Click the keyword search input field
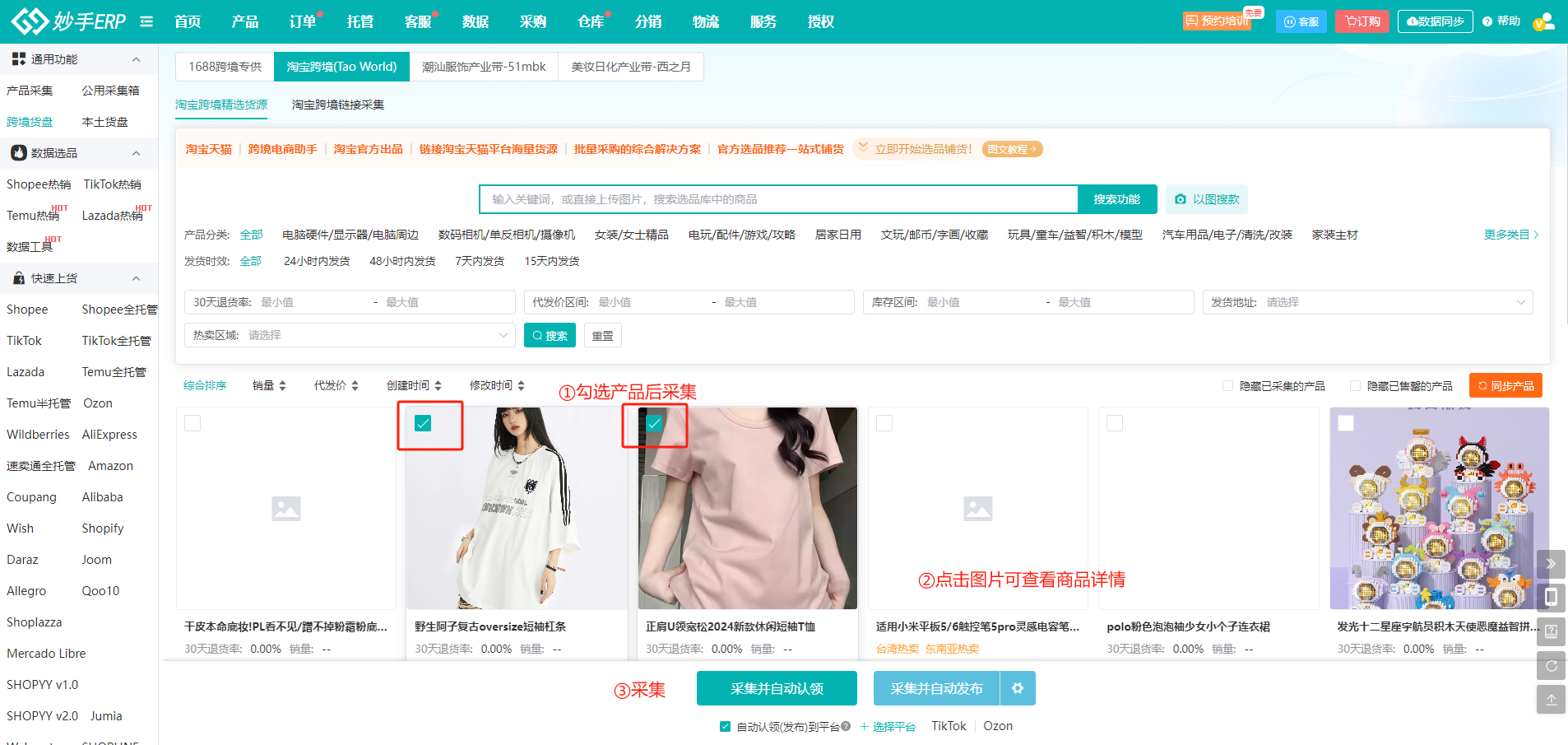The height and width of the screenshot is (745, 1568). [x=778, y=199]
